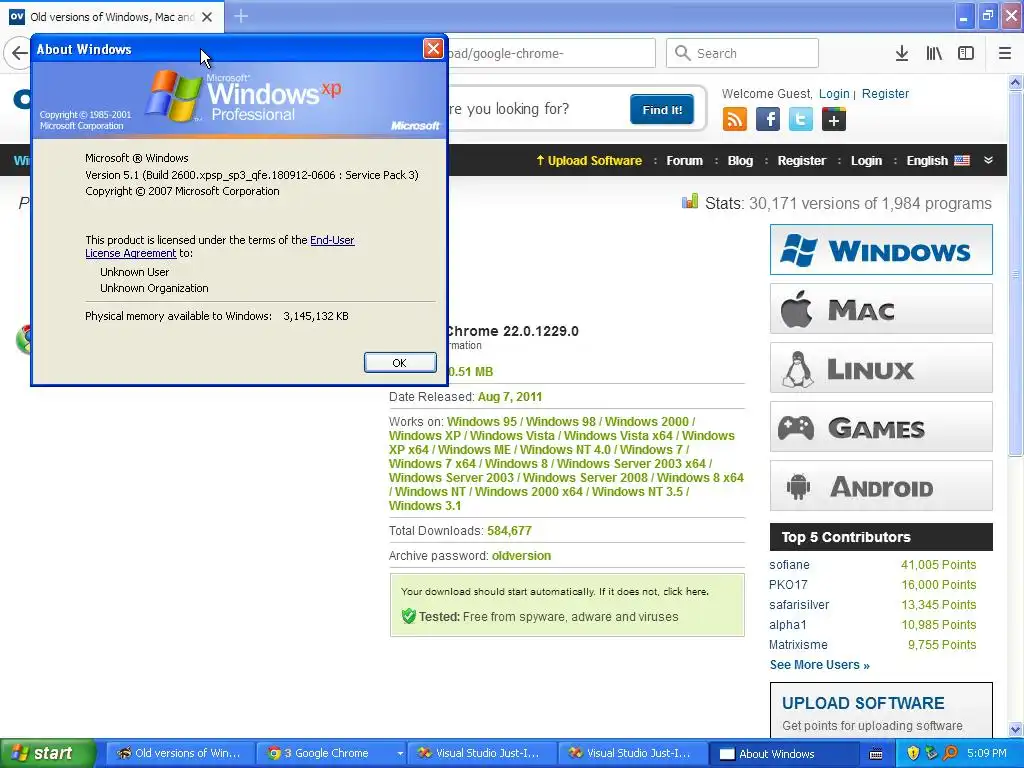Click the alpha1 contributor link
This screenshot has height=768, width=1024.
[x=788, y=625]
